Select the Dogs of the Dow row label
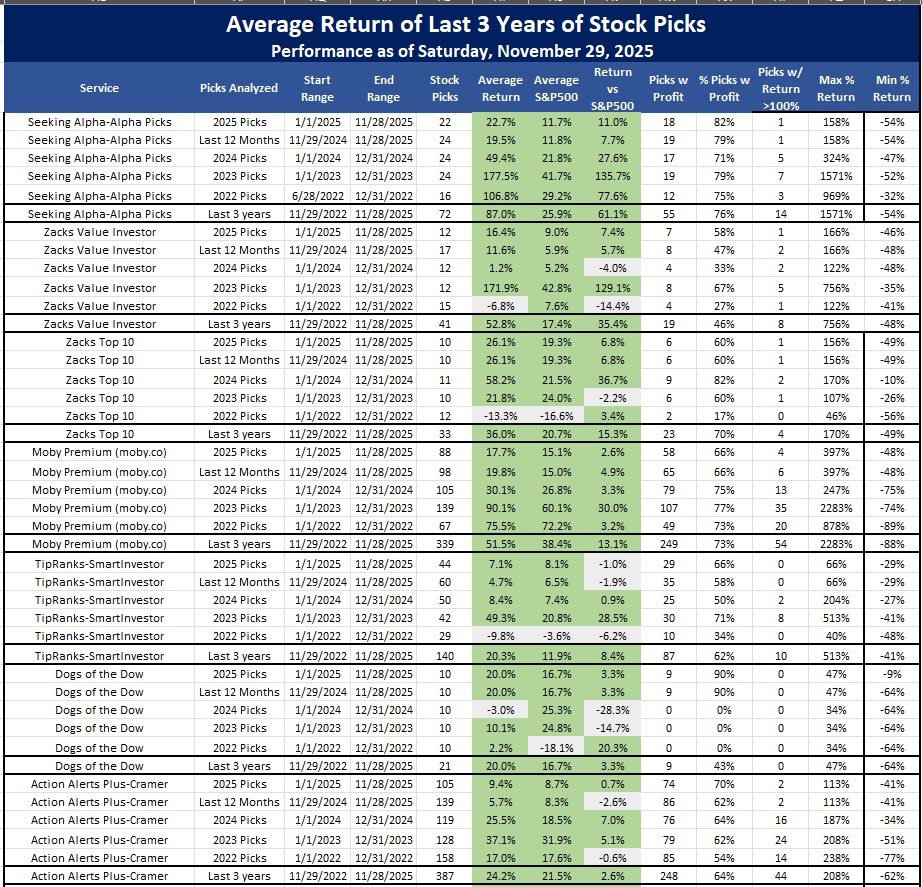Image resolution: width=922 pixels, height=887 pixels. 99,674
